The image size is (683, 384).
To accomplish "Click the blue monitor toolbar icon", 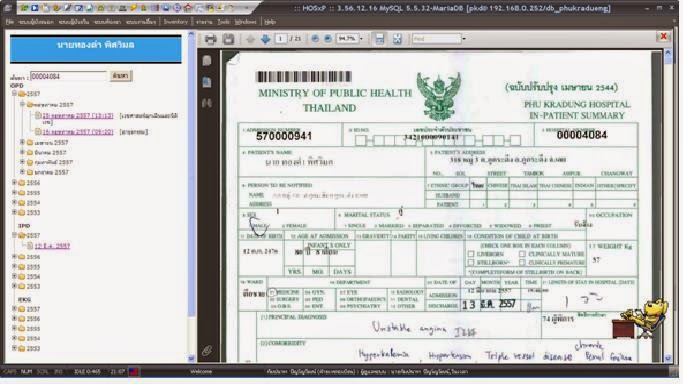I will tap(166, 8).
